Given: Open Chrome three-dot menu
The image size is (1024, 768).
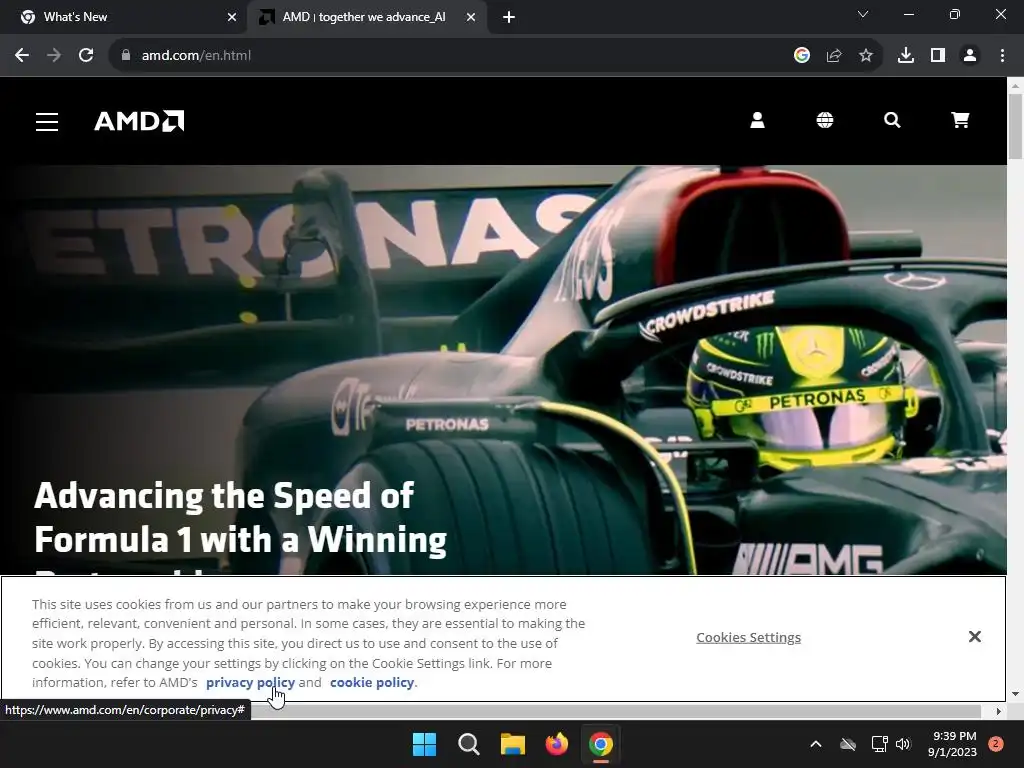Looking at the screenshot, I should (1002, 56).
